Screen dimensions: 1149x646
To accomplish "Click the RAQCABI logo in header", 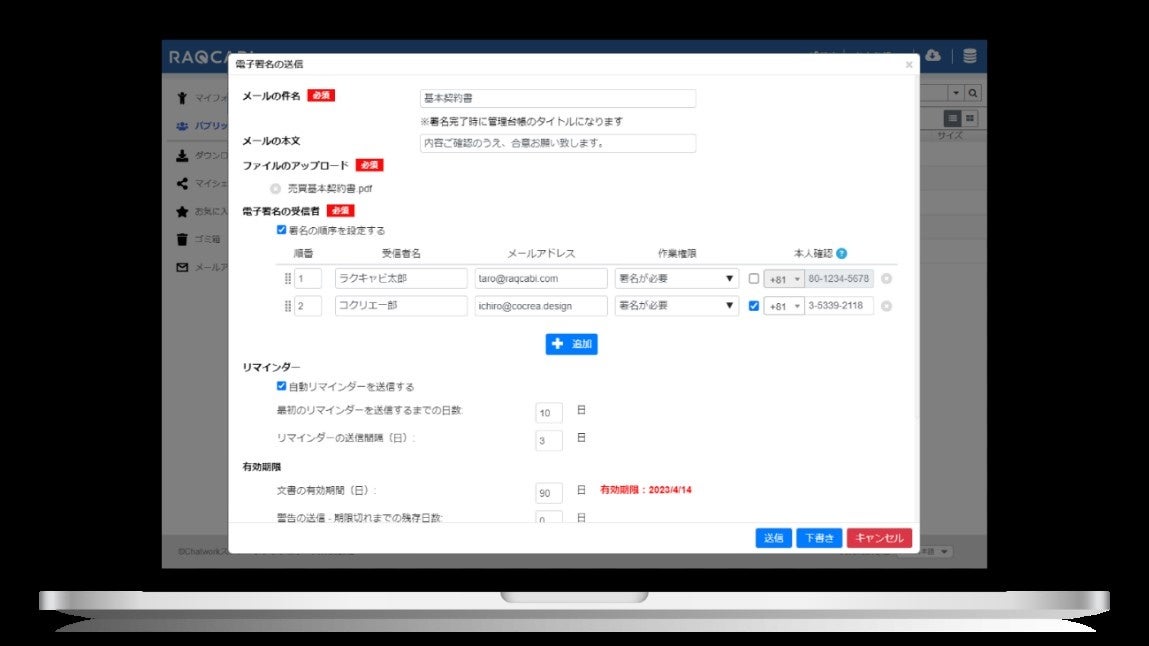I will point(198,57).
